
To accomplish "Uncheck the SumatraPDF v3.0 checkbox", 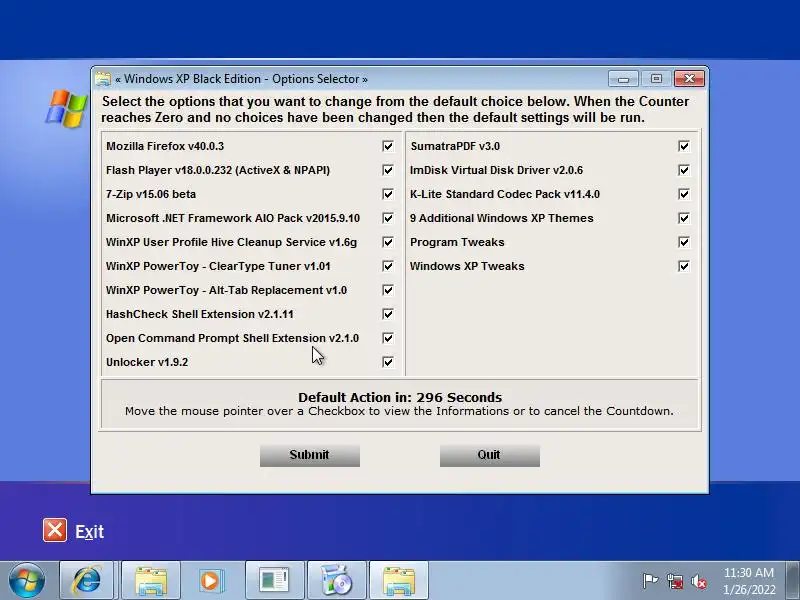I will [684, 146].
